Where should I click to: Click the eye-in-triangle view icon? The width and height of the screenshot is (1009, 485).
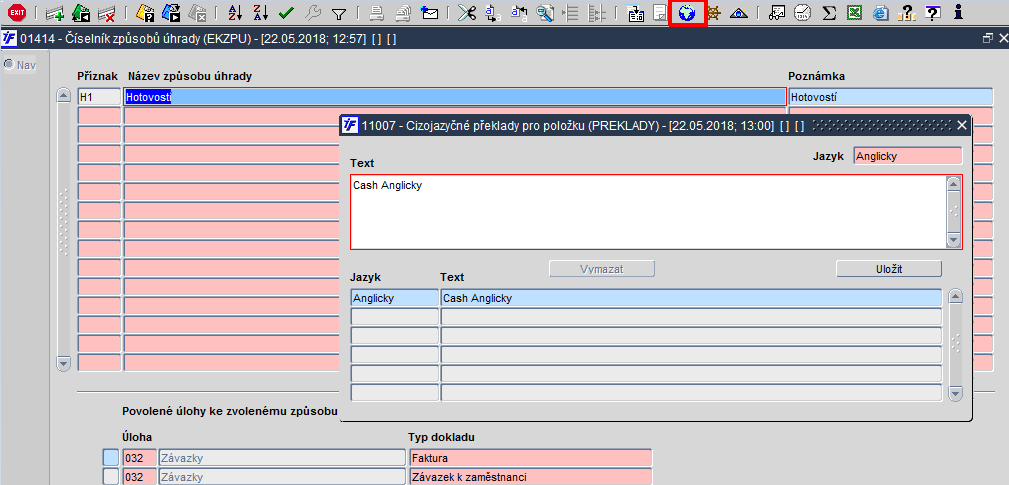(738, 13)
